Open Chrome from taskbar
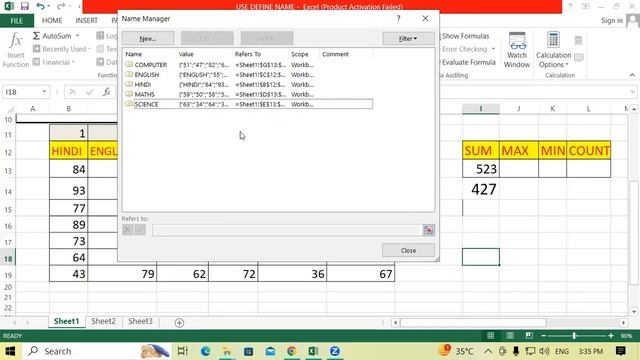This screenshot has height=360, width=640. pos(291,351)
